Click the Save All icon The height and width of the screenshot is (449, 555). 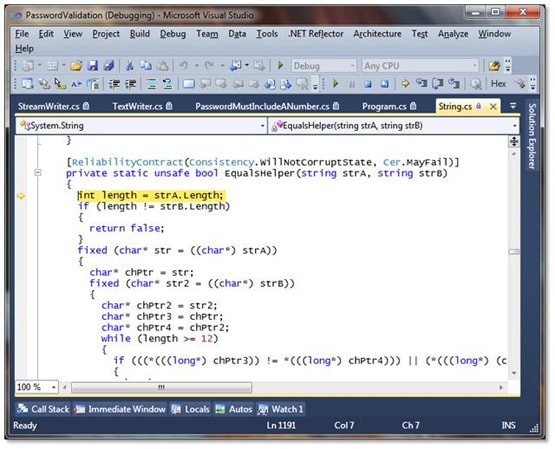(x=109, y=65)
